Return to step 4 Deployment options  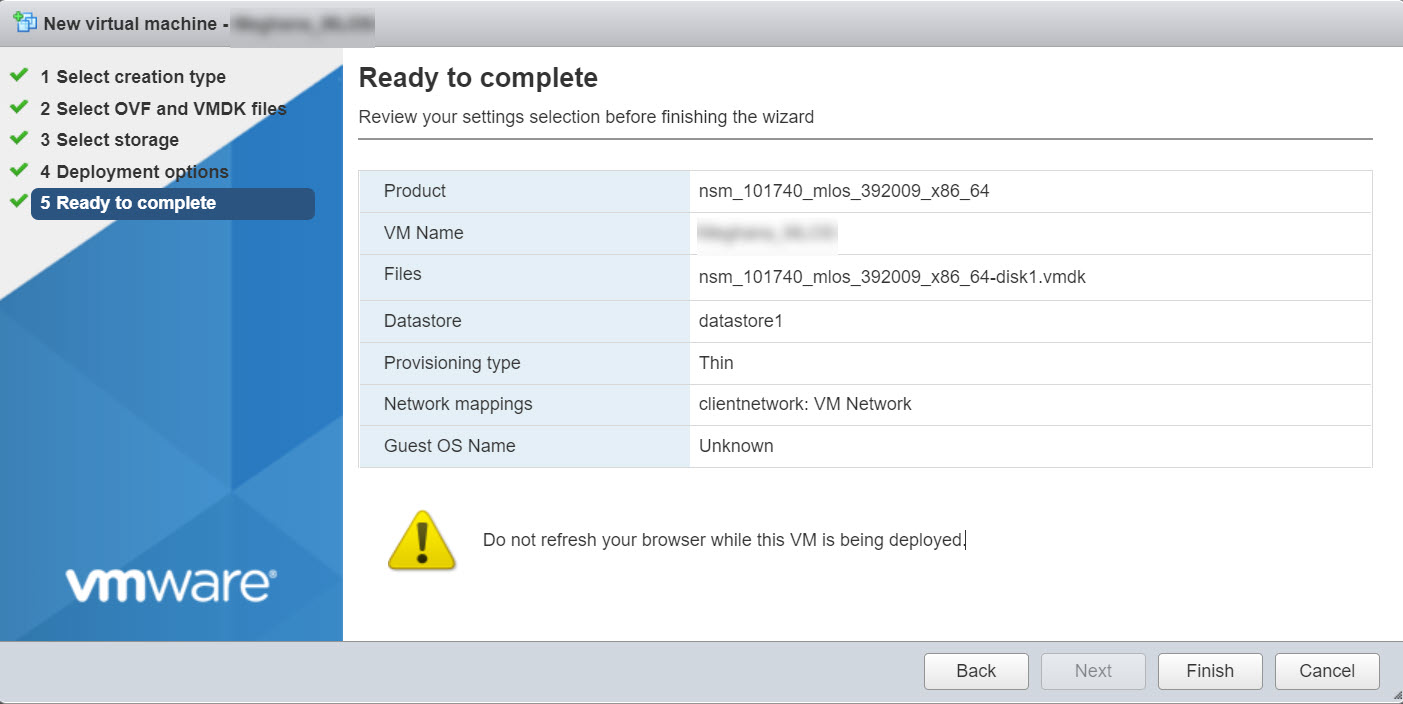pos(135,172)
